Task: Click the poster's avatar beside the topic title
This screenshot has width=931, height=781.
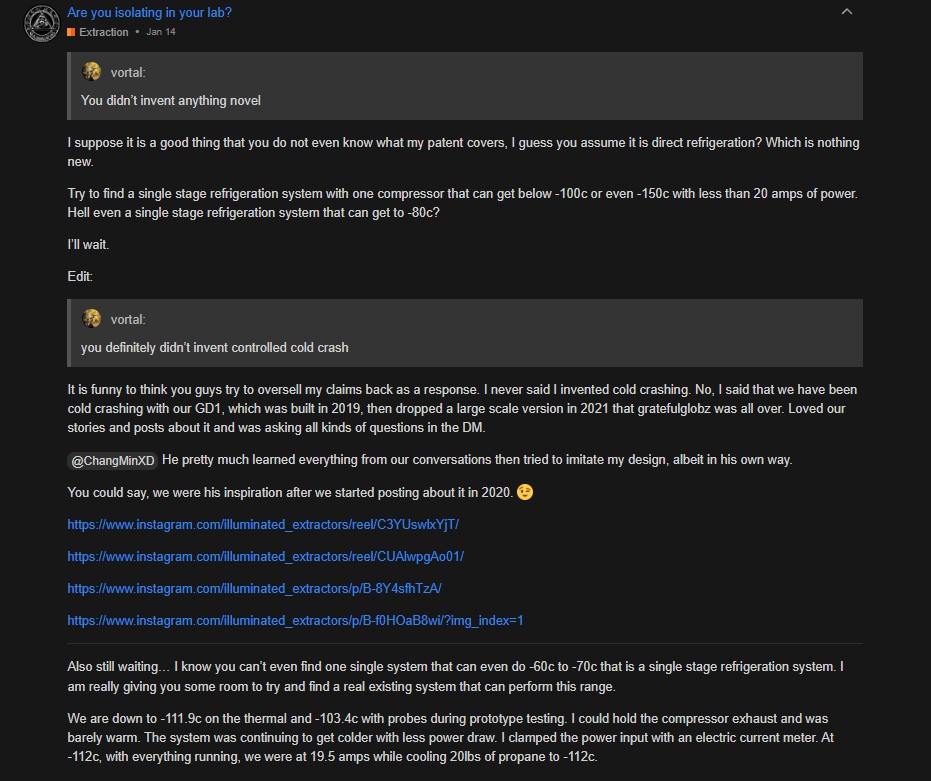Action: 42,22
